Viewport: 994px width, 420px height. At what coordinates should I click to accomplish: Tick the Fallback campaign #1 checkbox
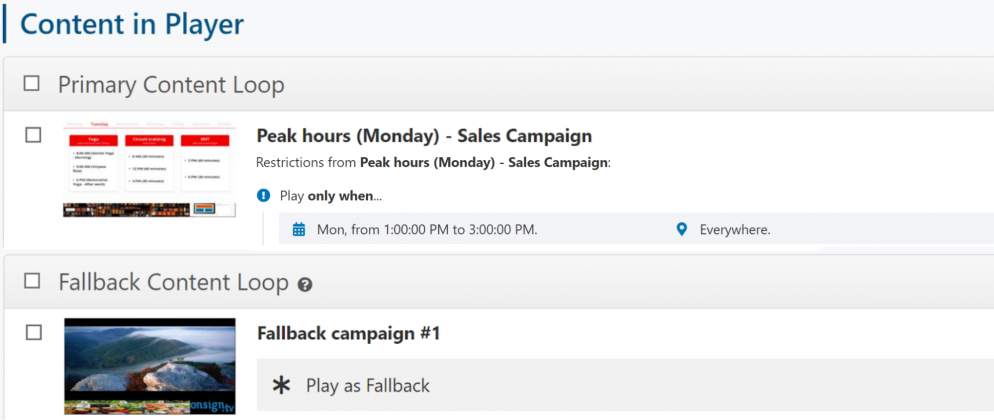click(34, 333)
